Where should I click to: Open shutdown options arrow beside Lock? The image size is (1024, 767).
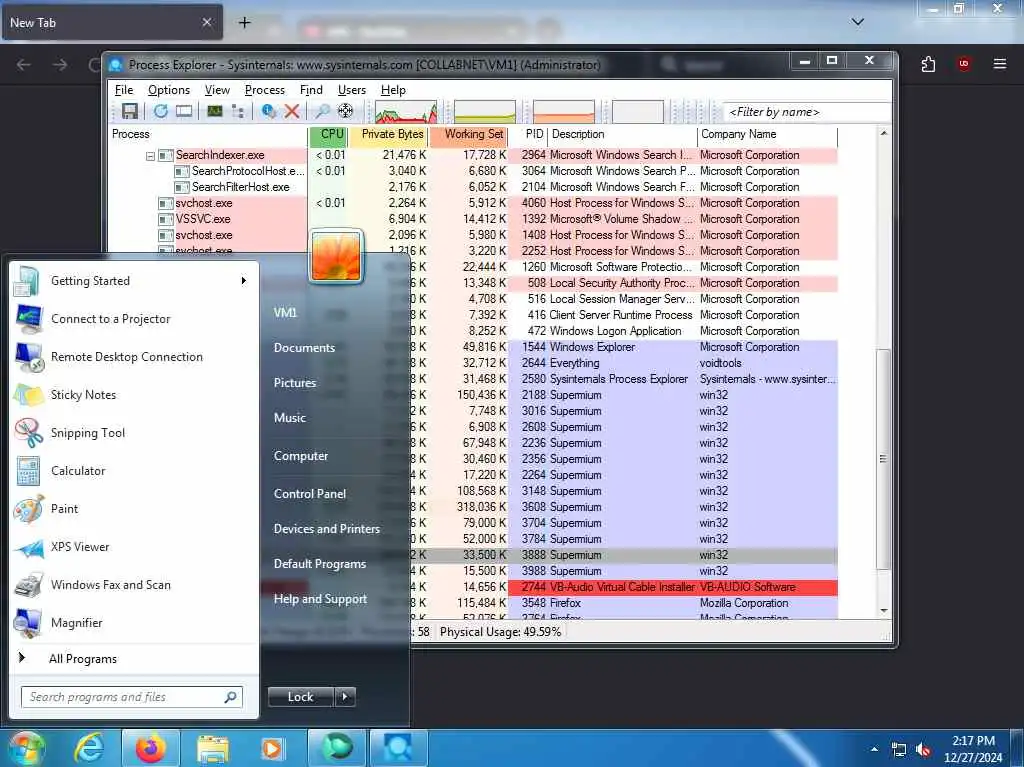pyautogui.click(x=345, y=697)
